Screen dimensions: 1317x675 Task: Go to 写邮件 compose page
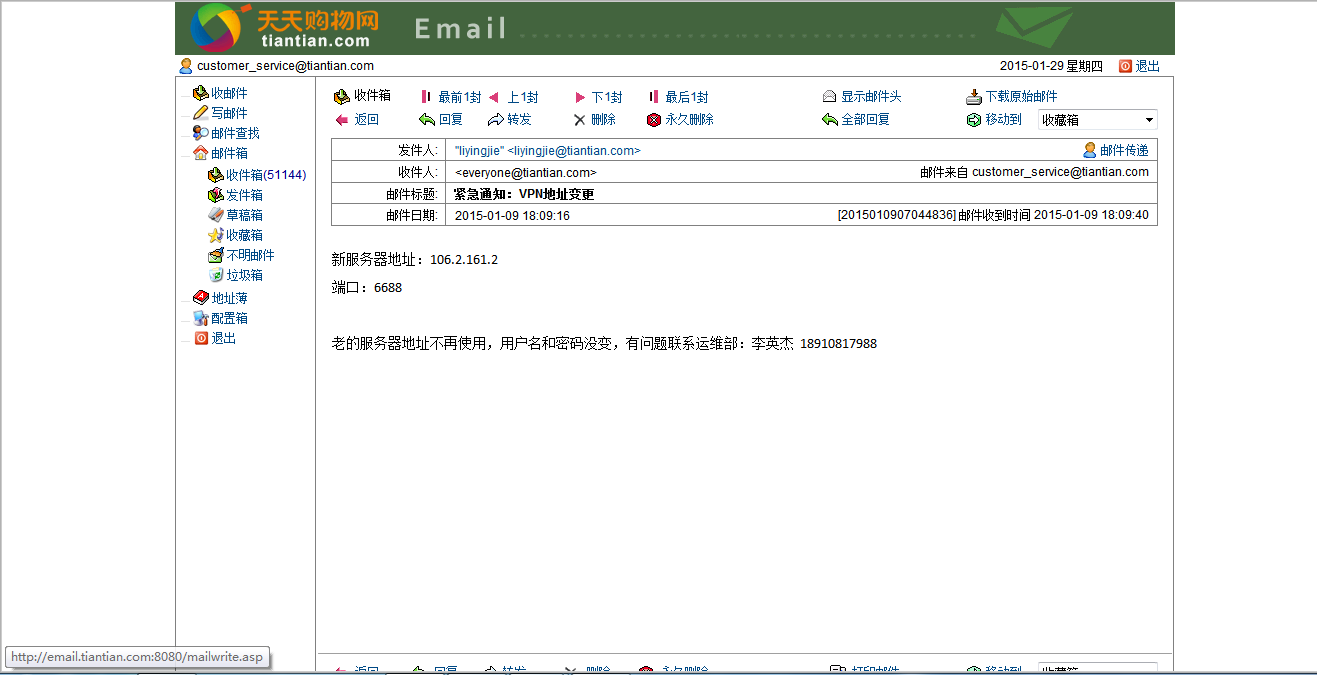(229, 113)
